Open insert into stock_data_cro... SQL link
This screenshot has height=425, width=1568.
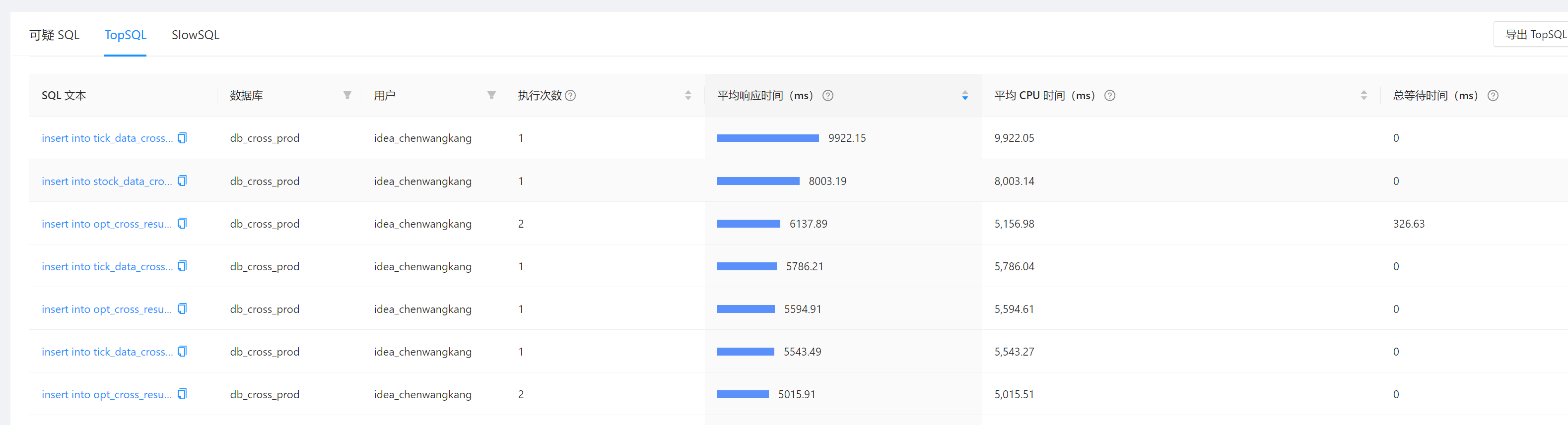click(x=107, y=181)
